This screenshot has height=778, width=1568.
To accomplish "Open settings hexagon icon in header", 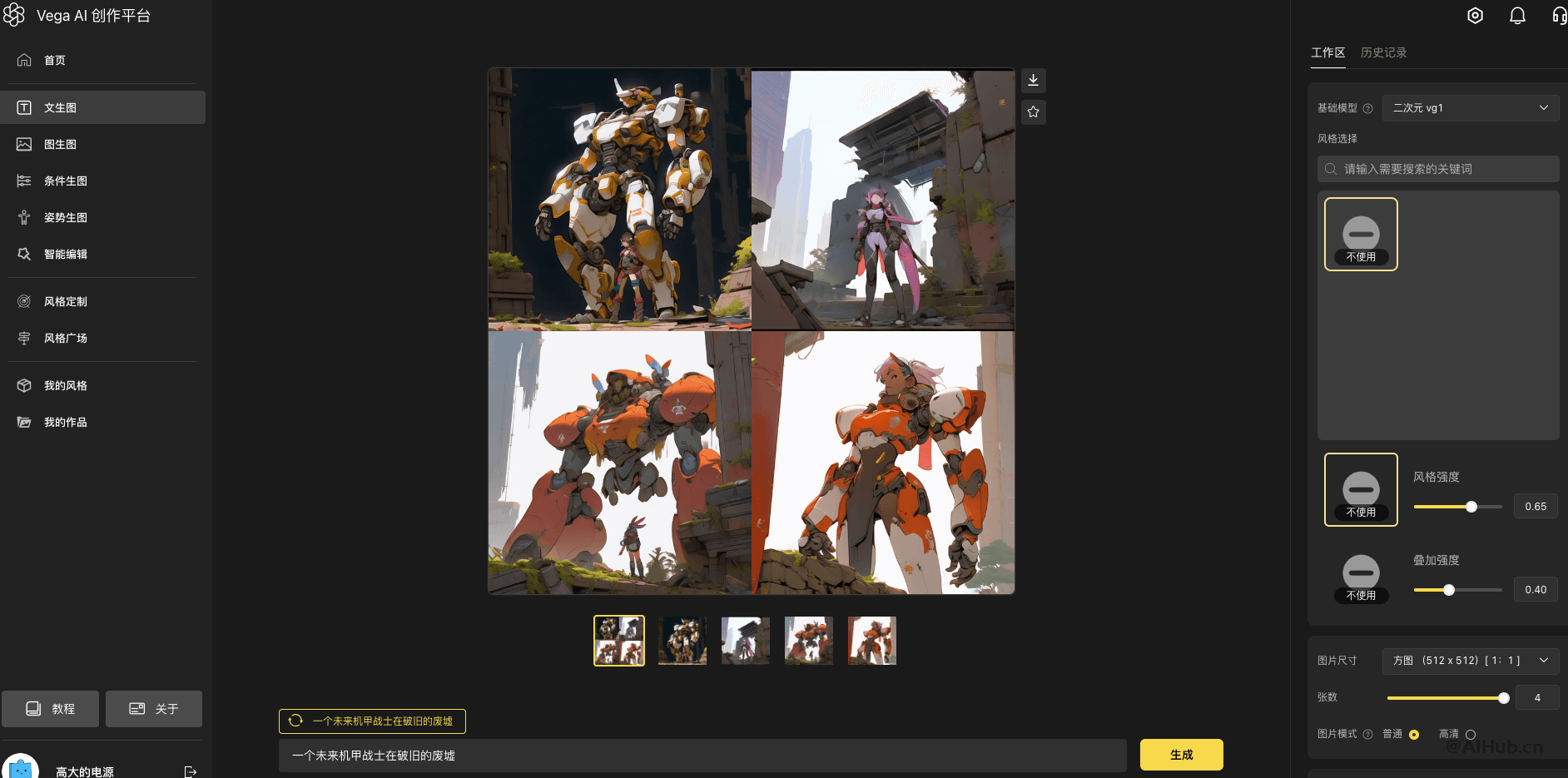I will (1475, 16).
